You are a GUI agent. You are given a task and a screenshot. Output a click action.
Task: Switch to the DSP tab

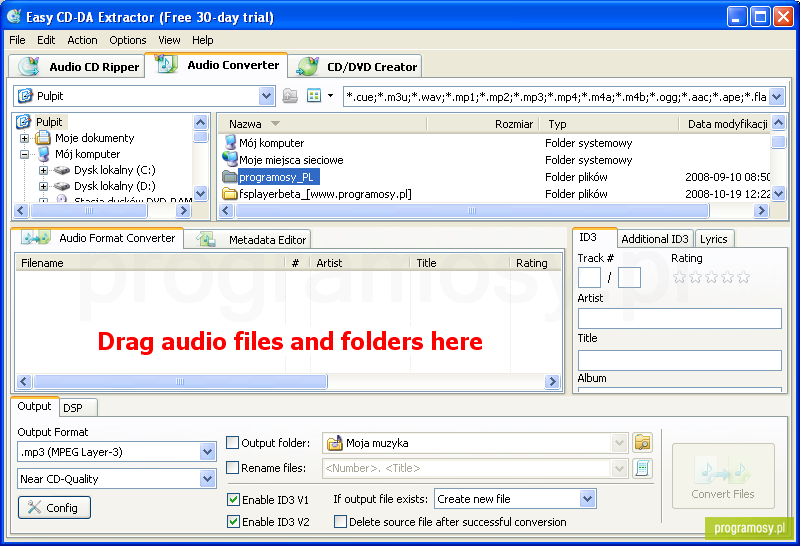[x=78, y=408]
